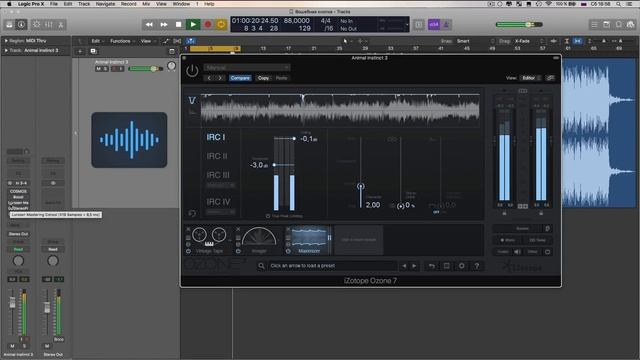Screen dimensions: 640x360
Task: Open the Library panel icon
Action: [9, 24]
